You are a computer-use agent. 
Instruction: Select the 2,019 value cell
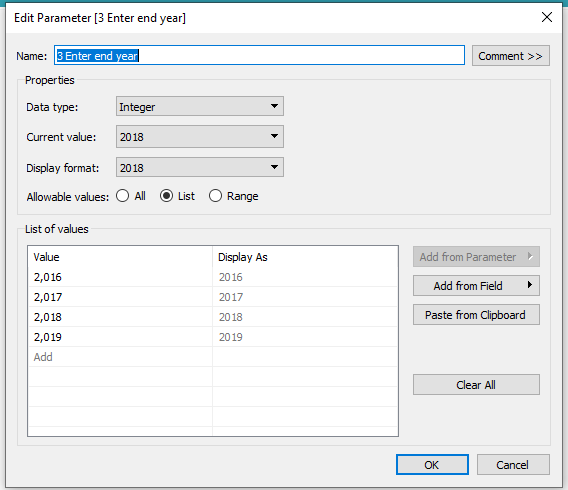pyautogui.click(x=120, y=337)
